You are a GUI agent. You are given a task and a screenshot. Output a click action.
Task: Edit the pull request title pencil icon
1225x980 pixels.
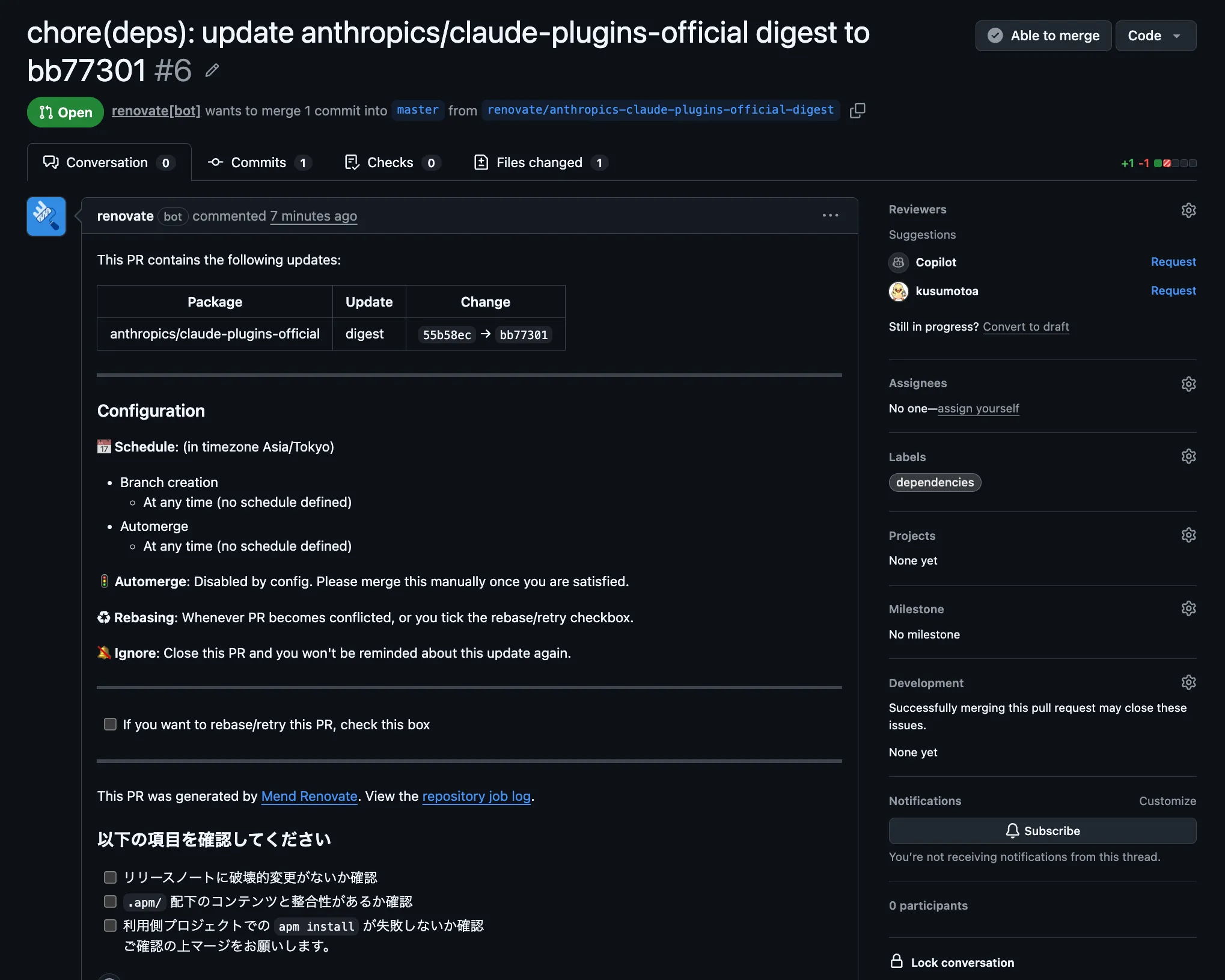click(x=212, y=71)
